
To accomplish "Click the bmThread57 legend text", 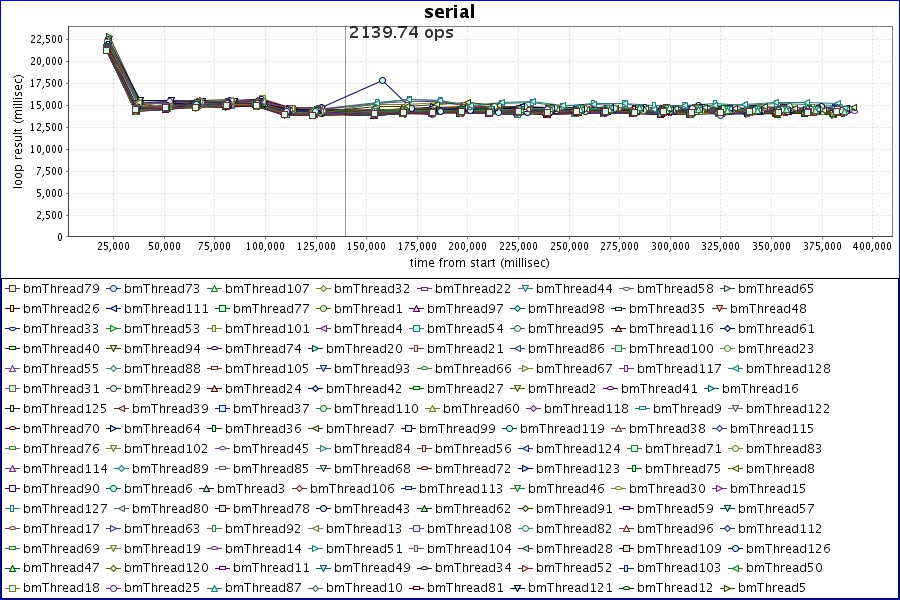I will pyautogui.click(x=776, y=509).
